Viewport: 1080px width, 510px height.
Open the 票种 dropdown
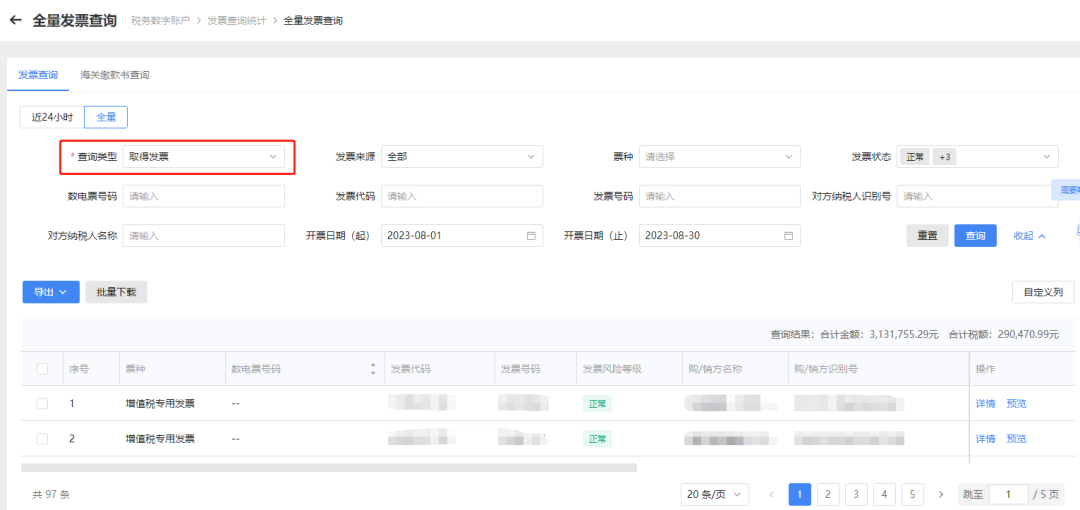[720, 157]
